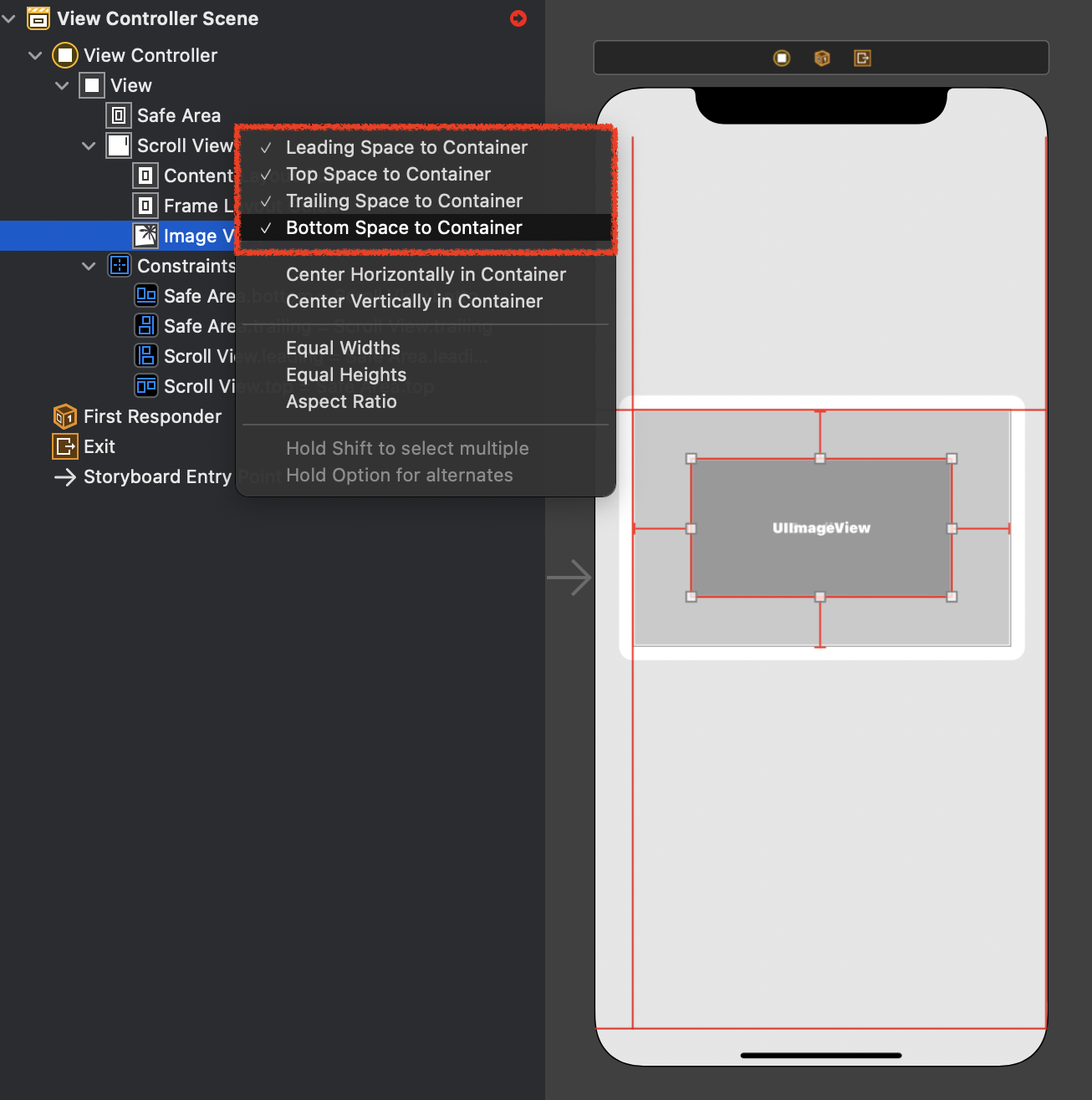
Task: Click the storyboard entry arrow on canvas
Action: pos(569,578)
